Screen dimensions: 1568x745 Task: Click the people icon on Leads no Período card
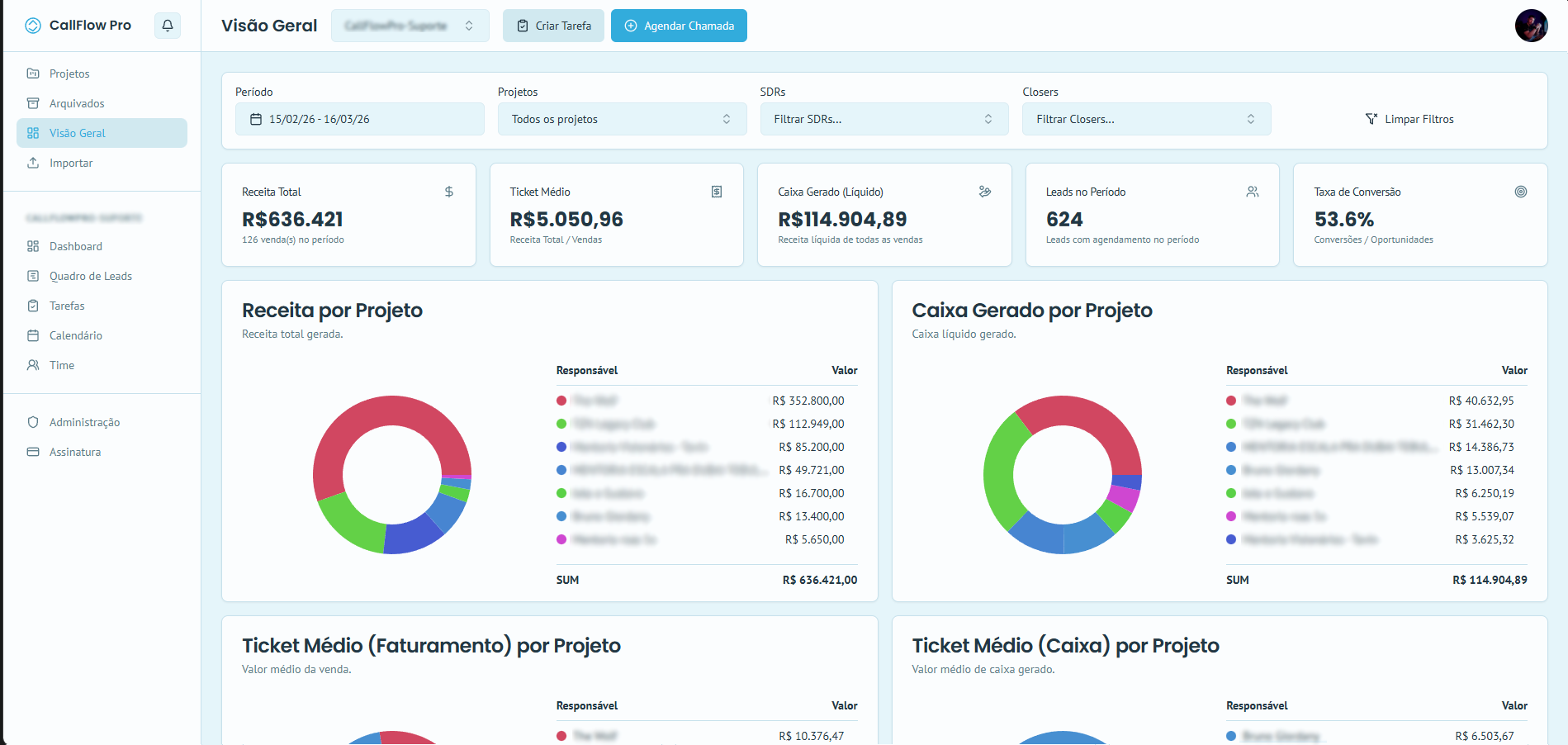(x=1253, y=192)
